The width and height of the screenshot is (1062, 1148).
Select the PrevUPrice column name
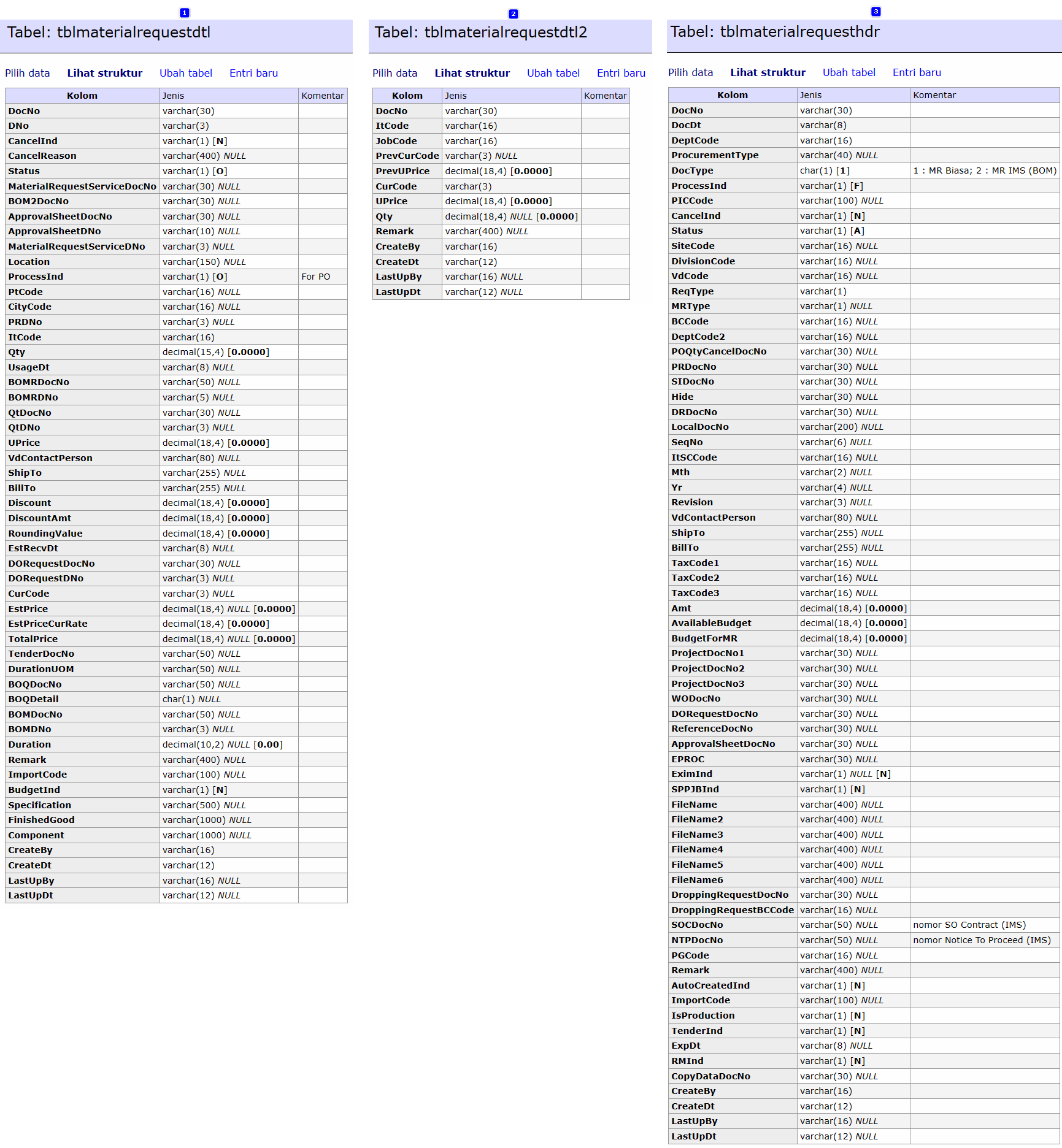click(x=402, y=171)
